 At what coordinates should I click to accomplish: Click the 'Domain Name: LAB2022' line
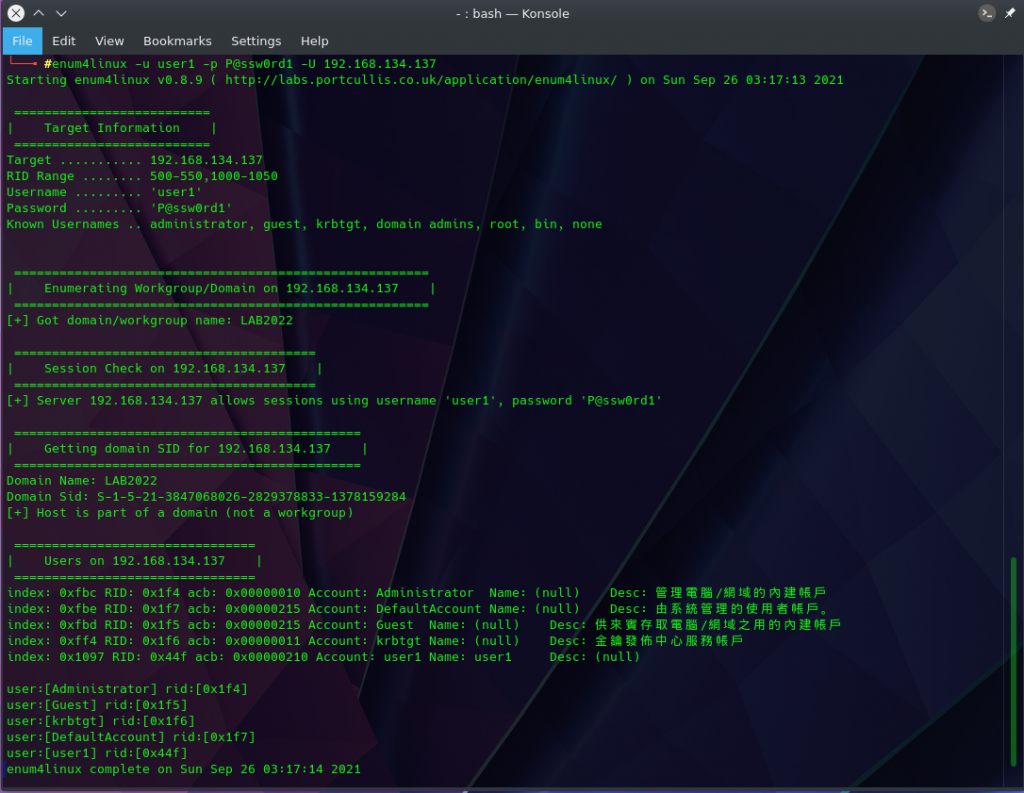click(82, 481)
